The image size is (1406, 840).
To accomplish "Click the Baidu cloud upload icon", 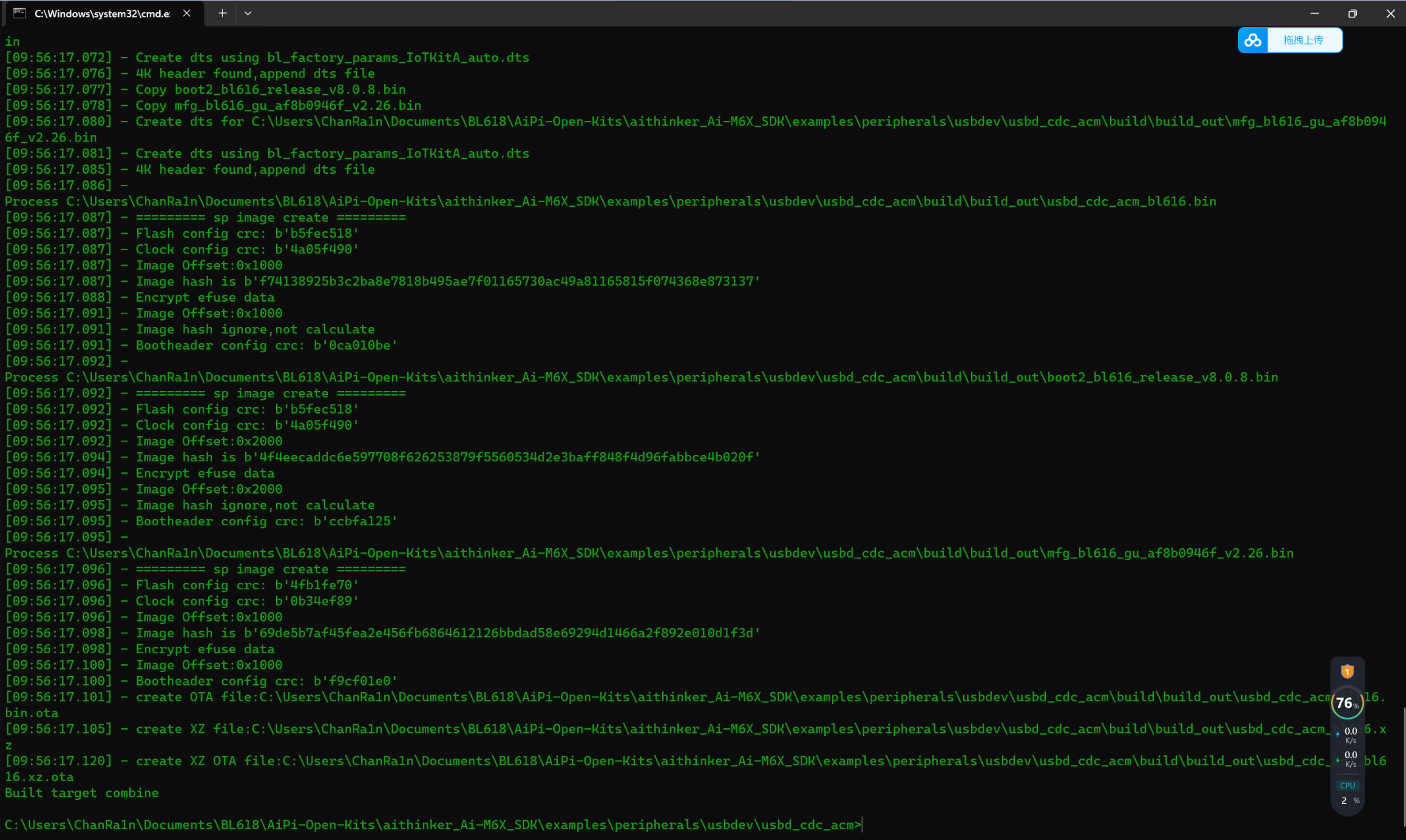I will [x=1253, y=40].
